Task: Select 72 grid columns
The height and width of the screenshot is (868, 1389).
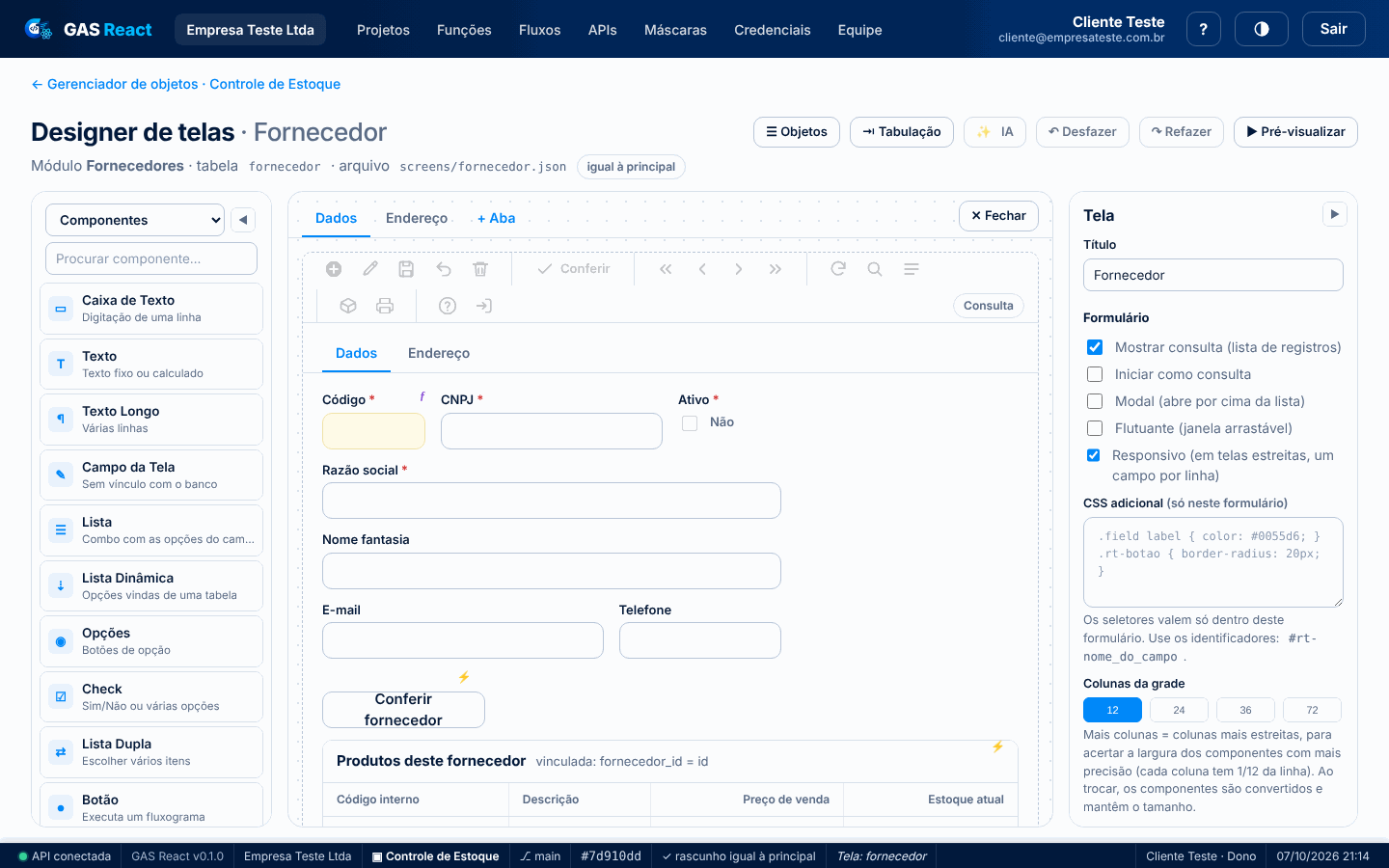Action: tap(1312, 710)
